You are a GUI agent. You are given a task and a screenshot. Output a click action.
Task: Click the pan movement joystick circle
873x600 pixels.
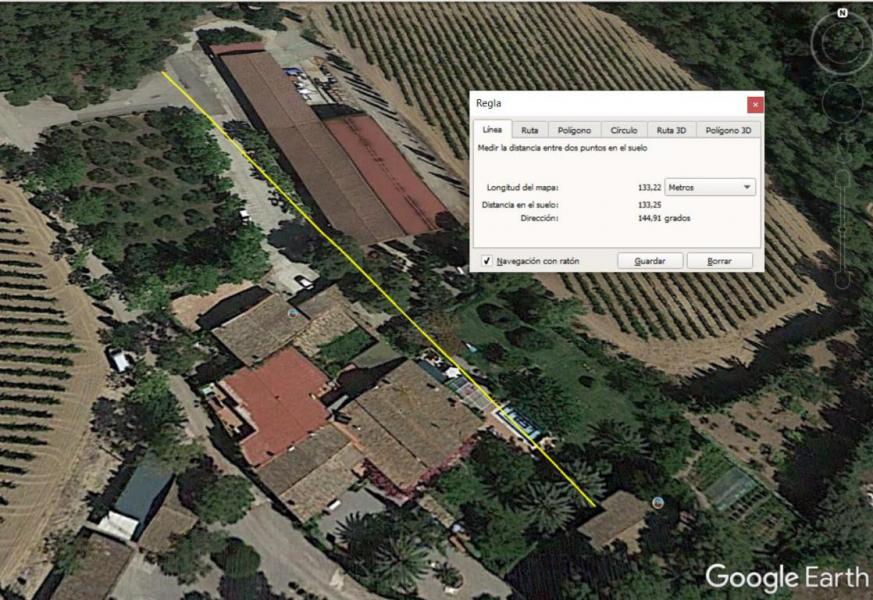[x=842, y=102]
